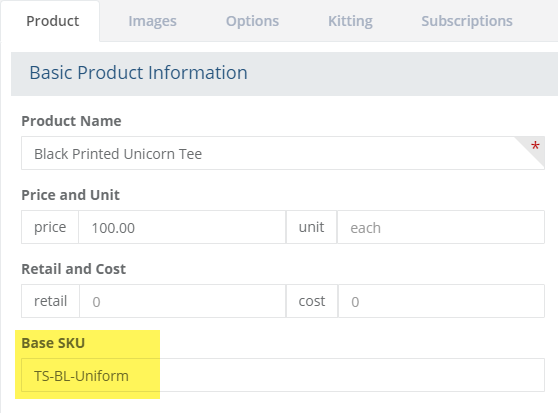Click the cost addon label
558x413 pixels.
(x=312, y=301)
